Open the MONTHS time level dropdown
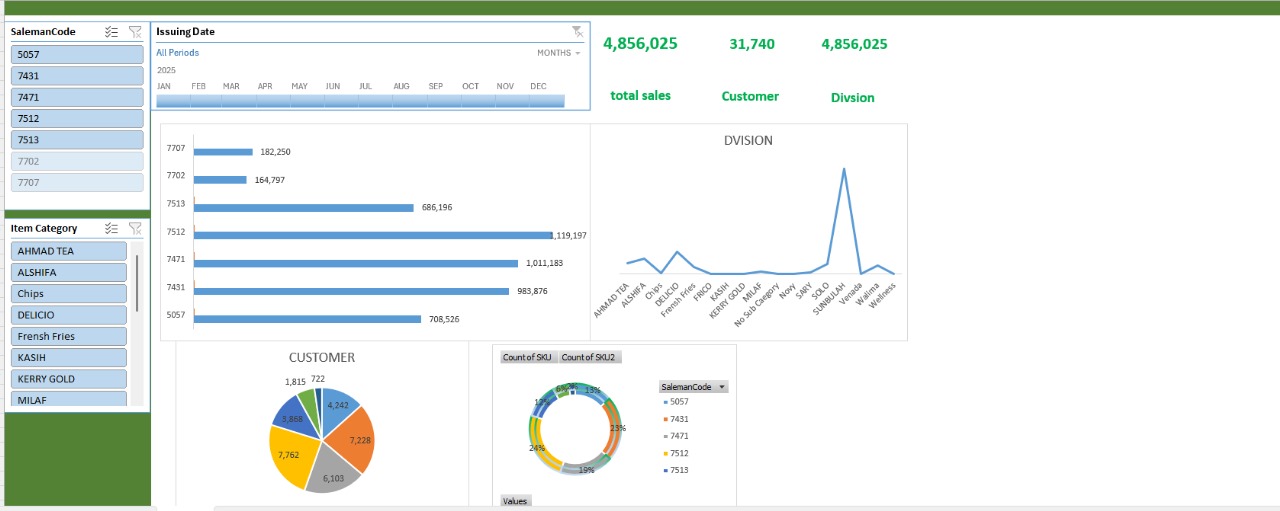Image resolution: width=1280 pixels, height=511 pixels. (x=558, y=53)
